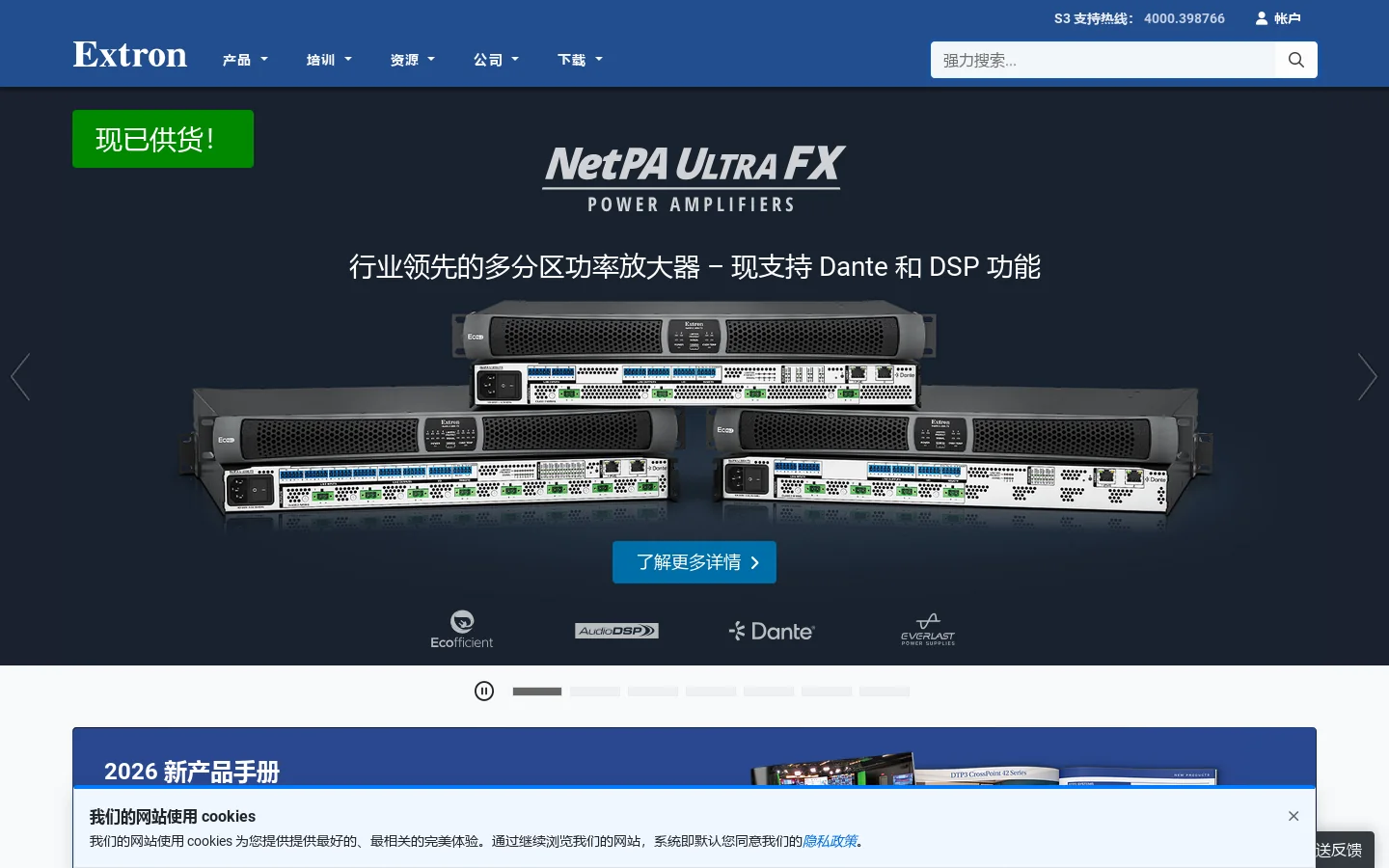Open the 隐私政策 link

coord(830,841)
